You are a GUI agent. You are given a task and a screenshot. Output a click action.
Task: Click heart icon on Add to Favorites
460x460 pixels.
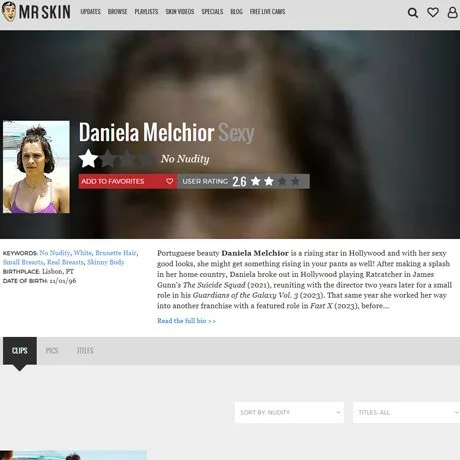coord(169,181)
